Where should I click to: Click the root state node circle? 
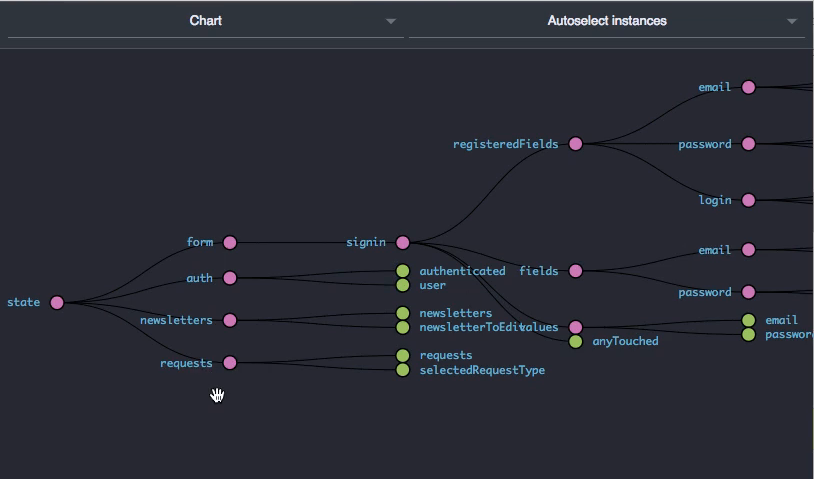tap(57, 302)
